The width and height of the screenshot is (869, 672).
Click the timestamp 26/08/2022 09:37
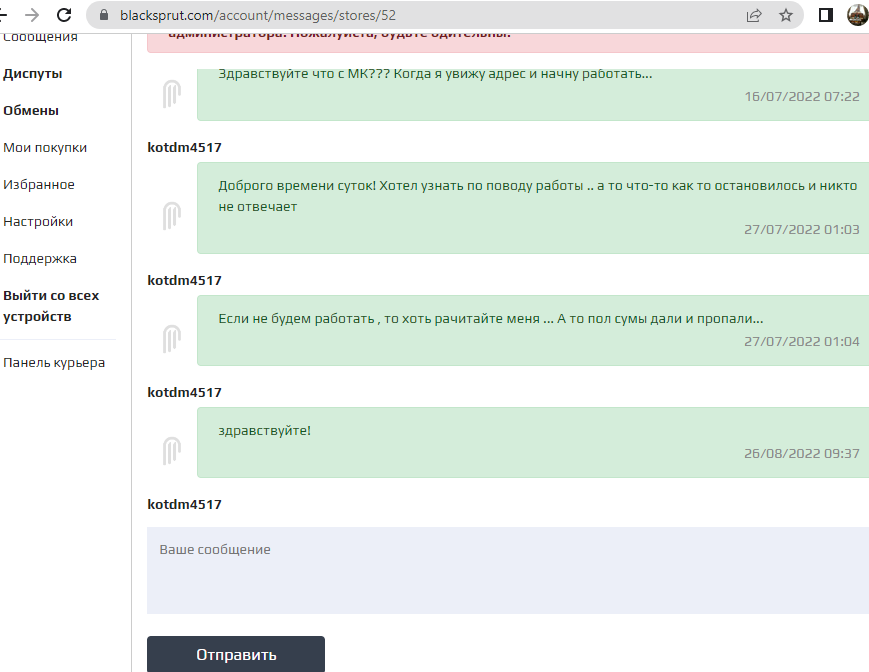coord(802,453)
